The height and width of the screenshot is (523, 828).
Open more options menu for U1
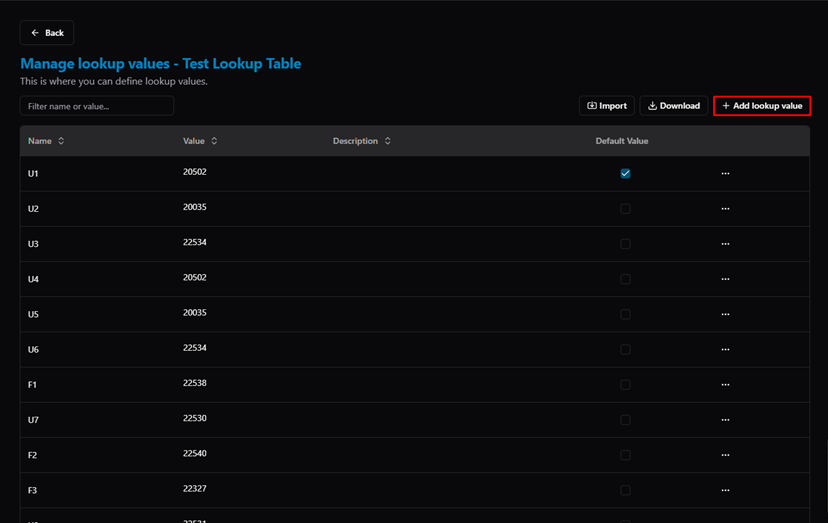tap(725, 173)
